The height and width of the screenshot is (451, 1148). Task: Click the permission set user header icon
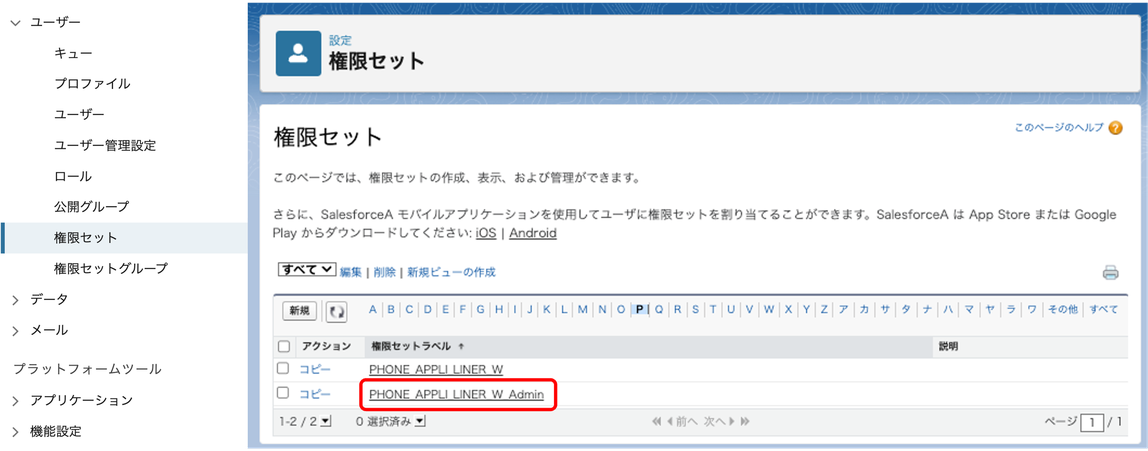tap(298, 53)
